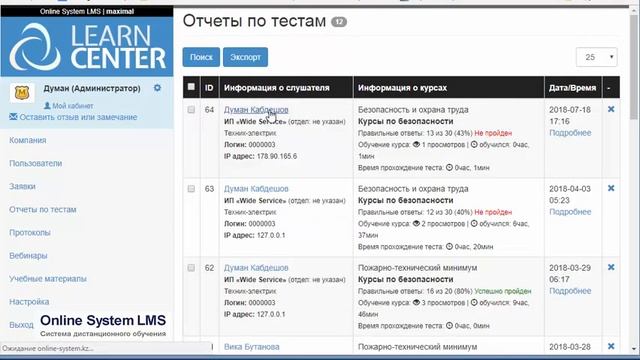Click the envelope icon next to Оставить отзыв
Viewport: 640px width, 360px height.
(x=13, y=117)
